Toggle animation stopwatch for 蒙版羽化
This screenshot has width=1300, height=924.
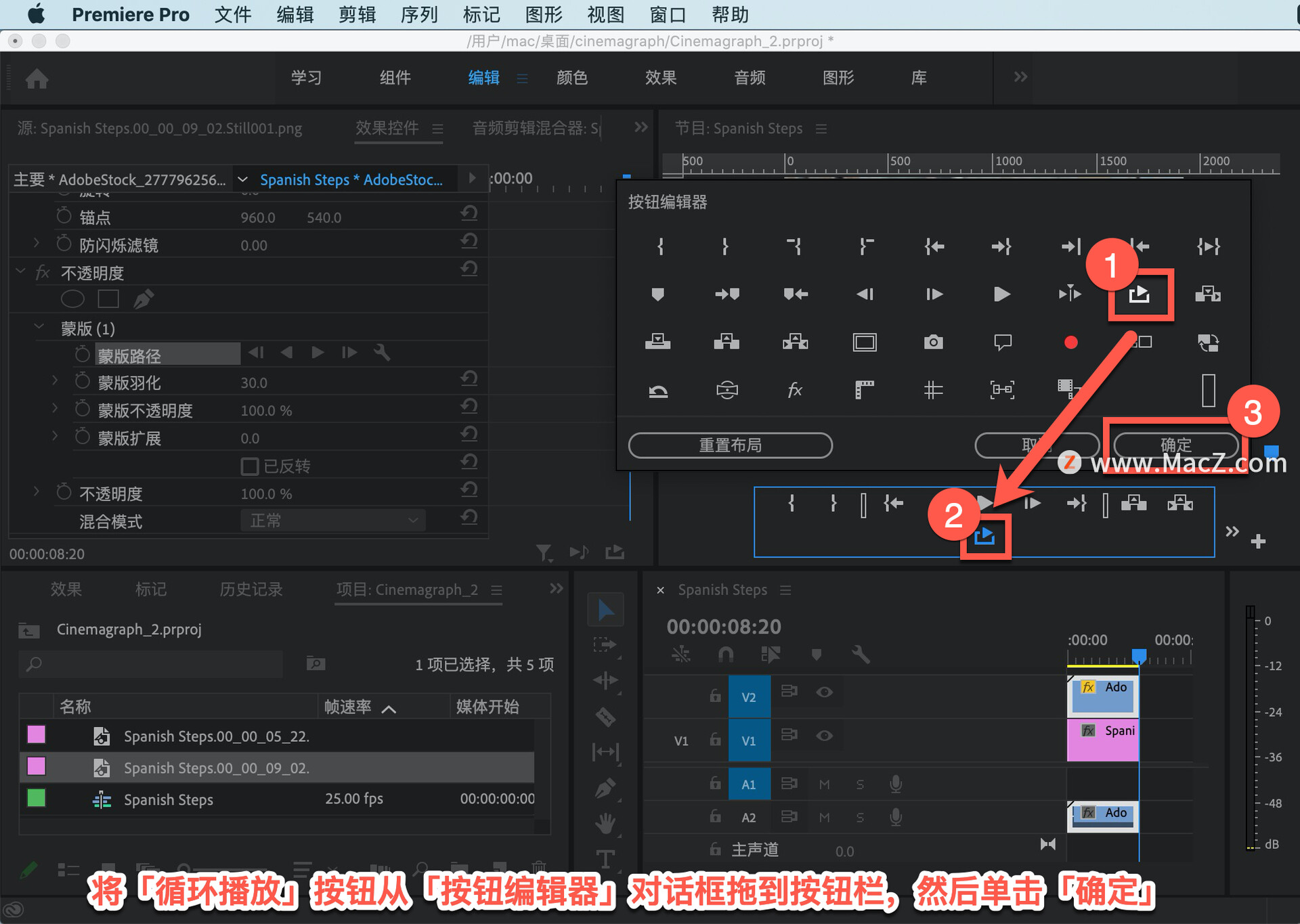click(83, 382)
